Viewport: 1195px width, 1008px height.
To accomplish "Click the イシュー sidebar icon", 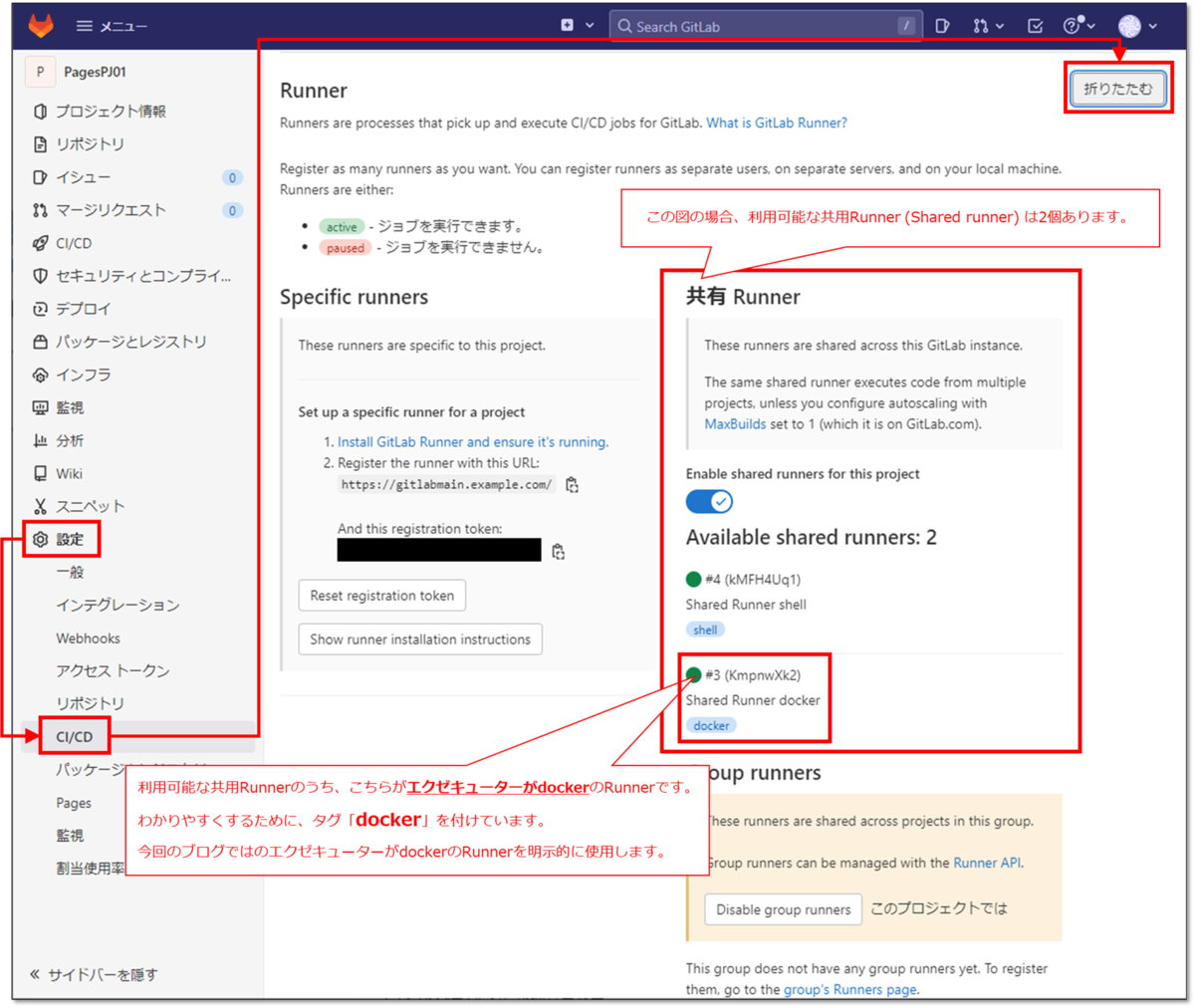I will (40, 177).
